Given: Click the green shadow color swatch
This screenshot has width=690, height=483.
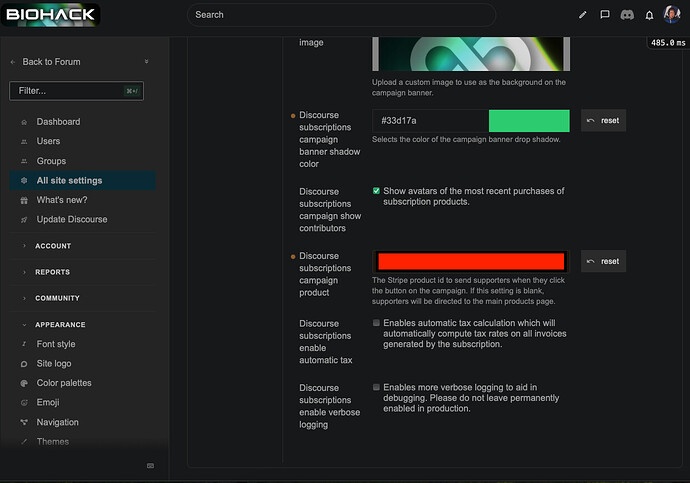Looking at the screenshot, I should 529,121.
